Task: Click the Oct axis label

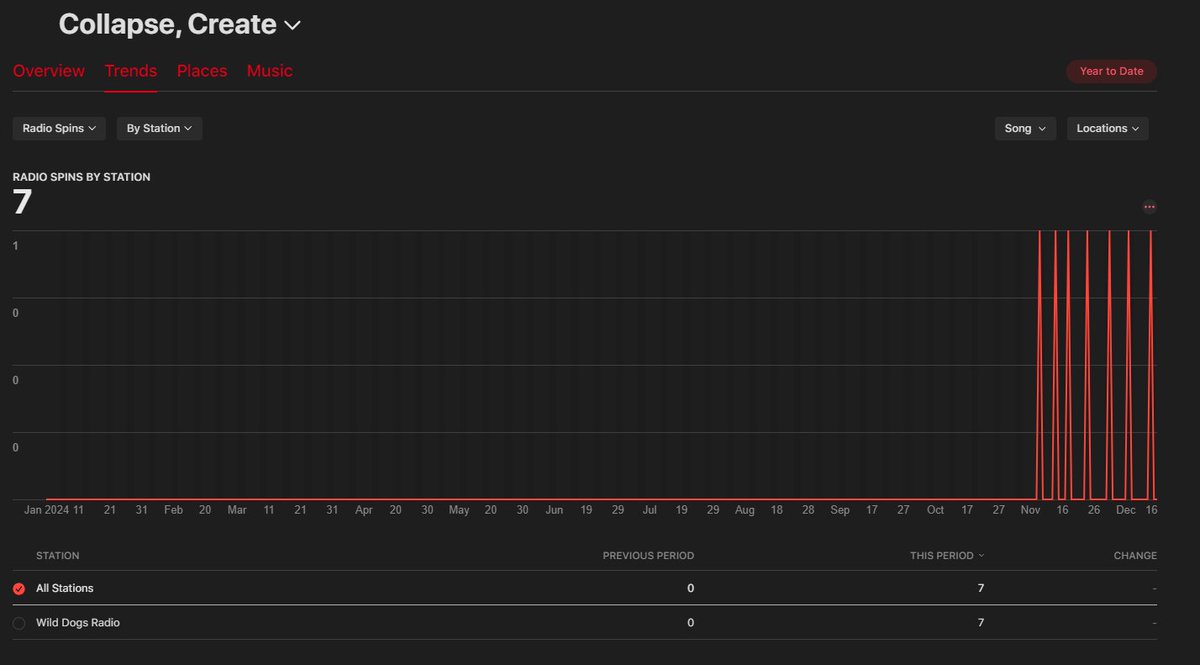Action: [935, 510]
